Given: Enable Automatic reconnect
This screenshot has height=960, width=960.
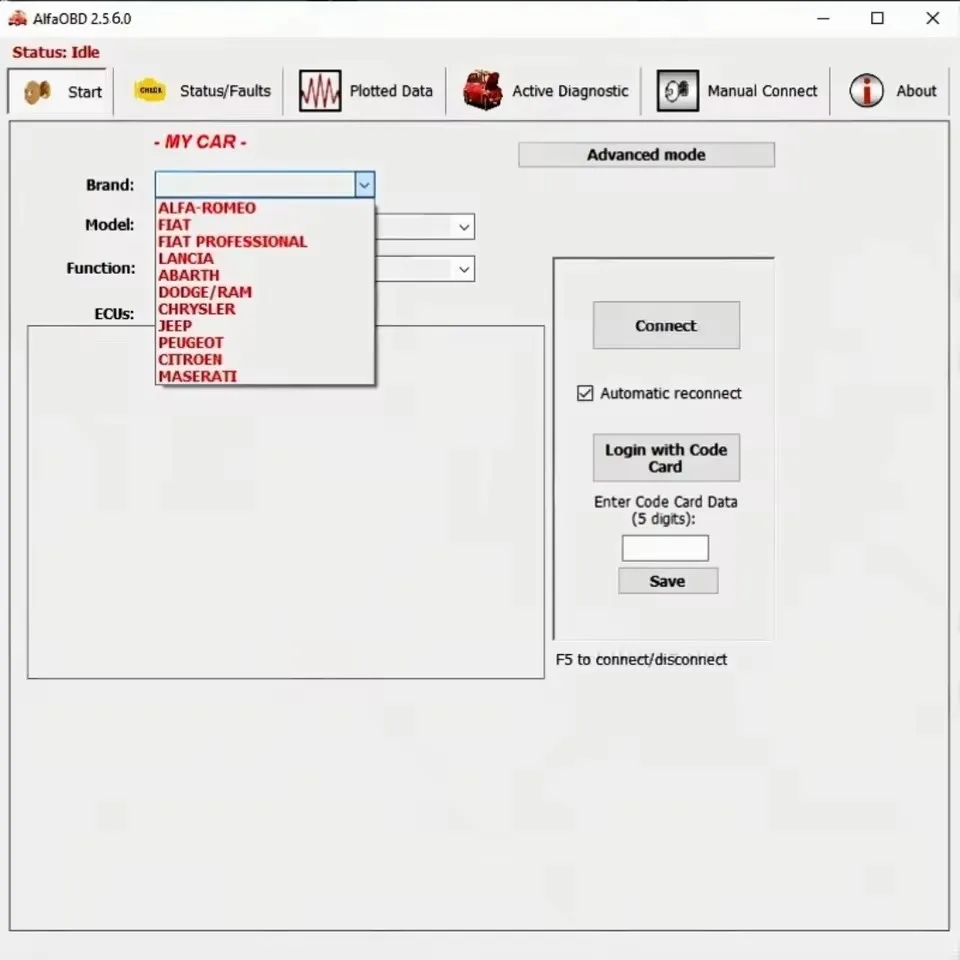Looking at the screenshot, I should tap(585, 393).
